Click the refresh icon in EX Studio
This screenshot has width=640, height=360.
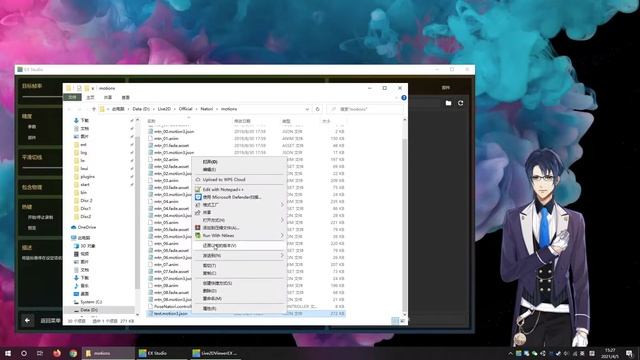pos(460,103)
